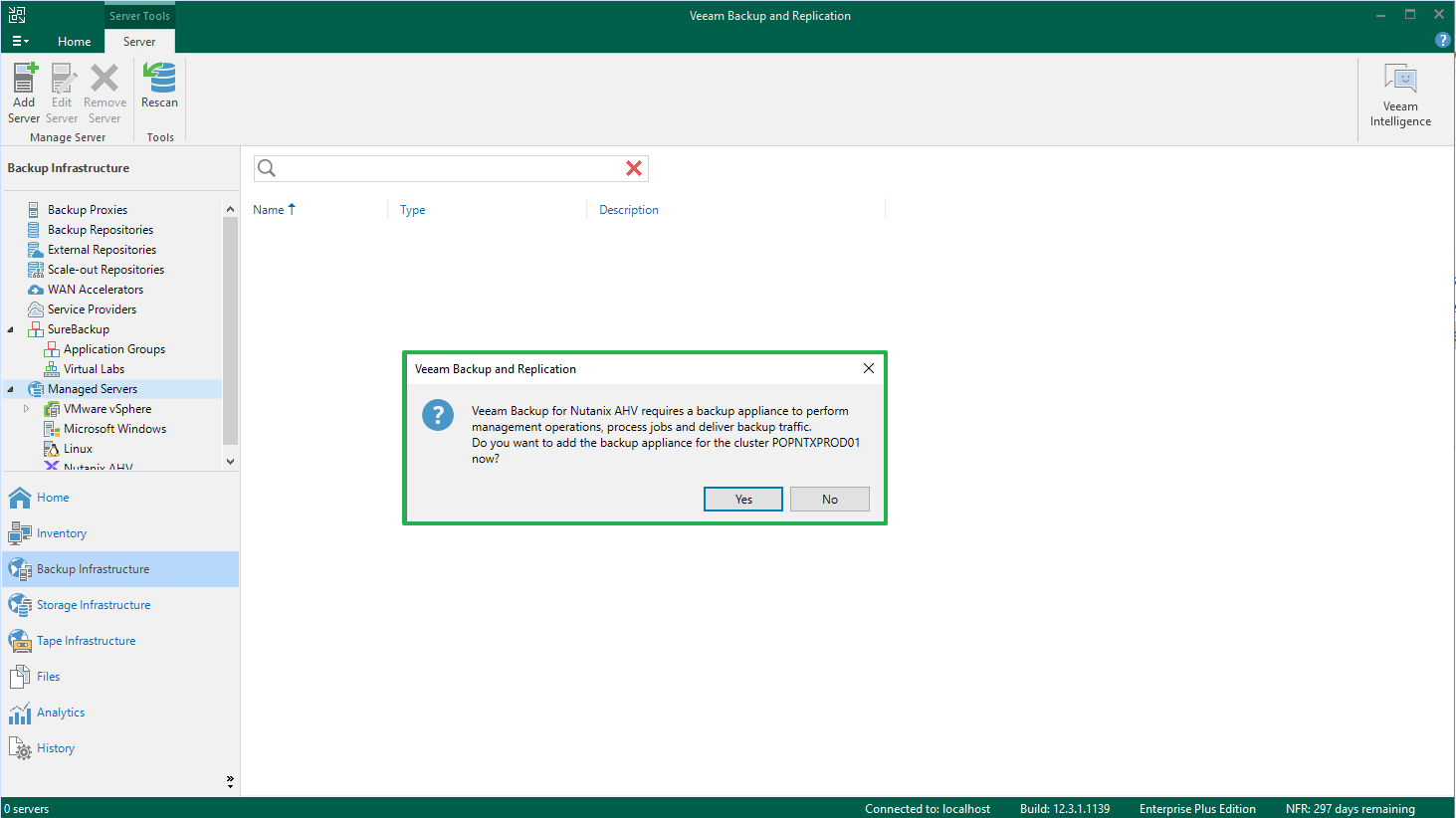Screen dimensions: 1456x818
Task: Click the Microsoft Windows server icon
Action: pos(52,429)
